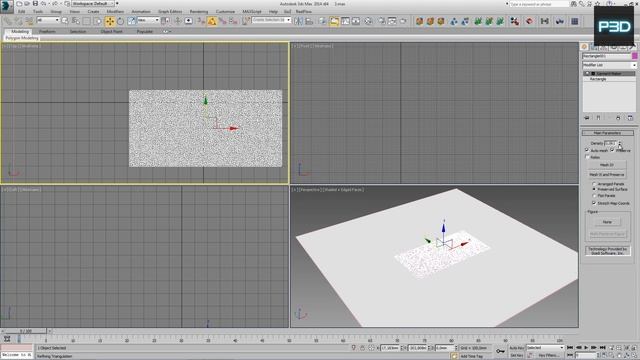
Task: Click the Set Keys large key icon
Action: [x=500, y=351]
